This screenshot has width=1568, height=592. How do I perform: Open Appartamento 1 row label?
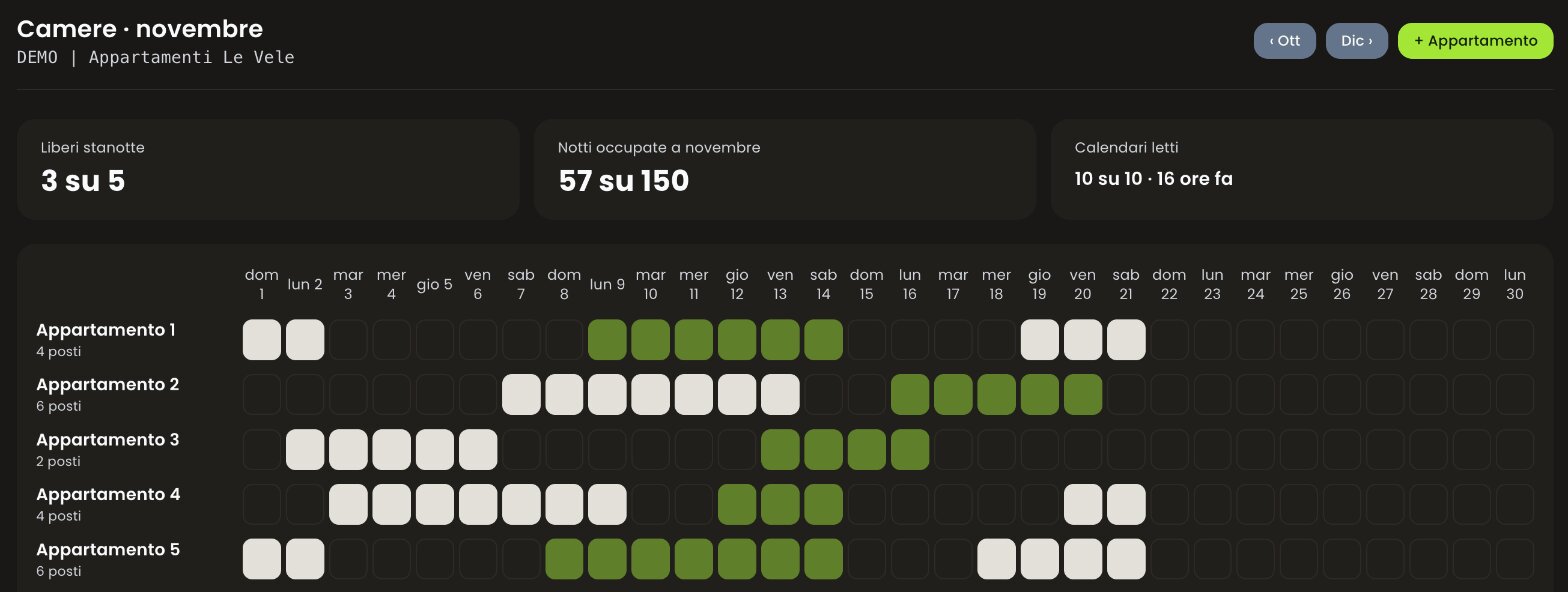pos(106,330)
